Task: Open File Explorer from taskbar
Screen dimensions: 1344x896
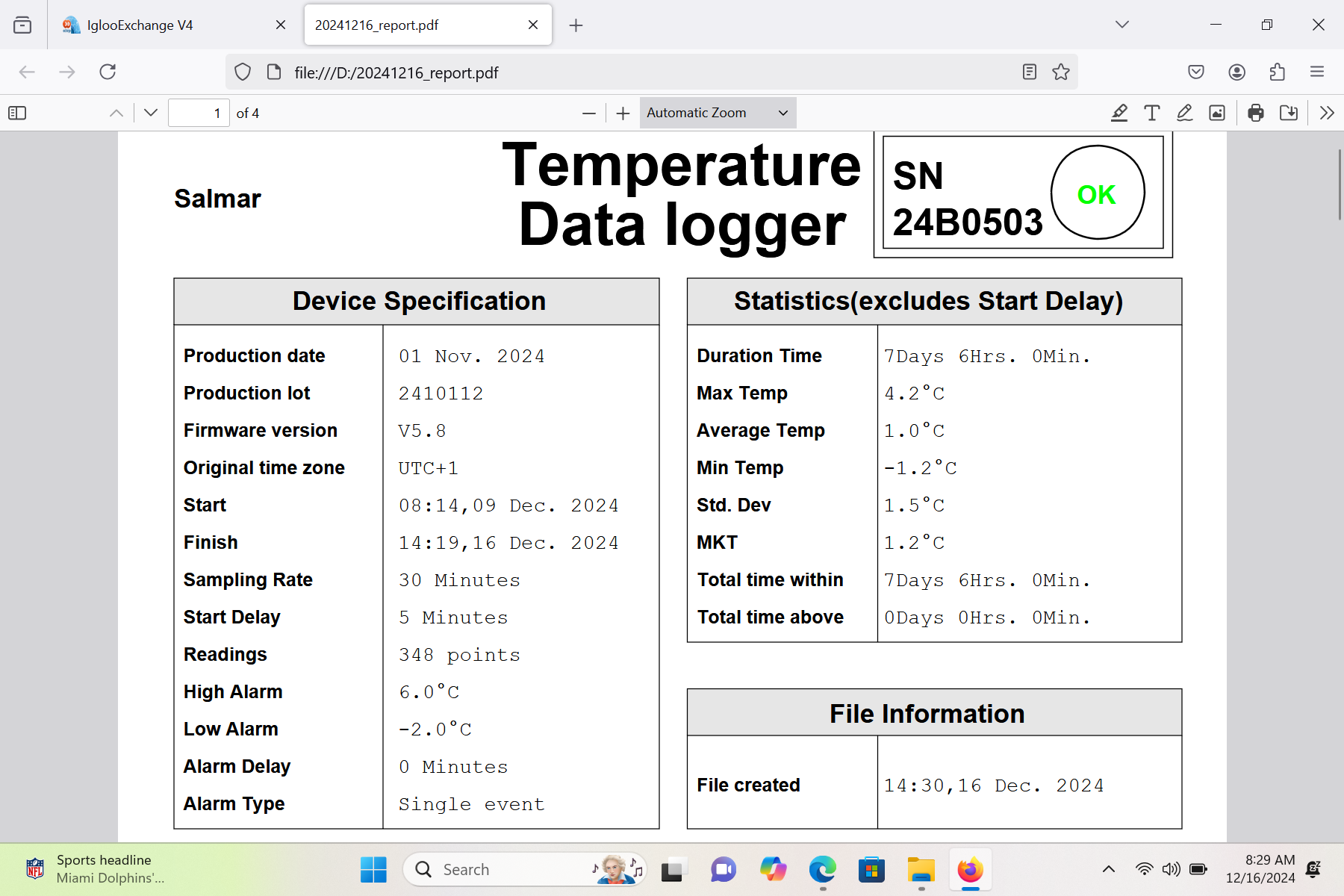Action: (x=921, y=869)
